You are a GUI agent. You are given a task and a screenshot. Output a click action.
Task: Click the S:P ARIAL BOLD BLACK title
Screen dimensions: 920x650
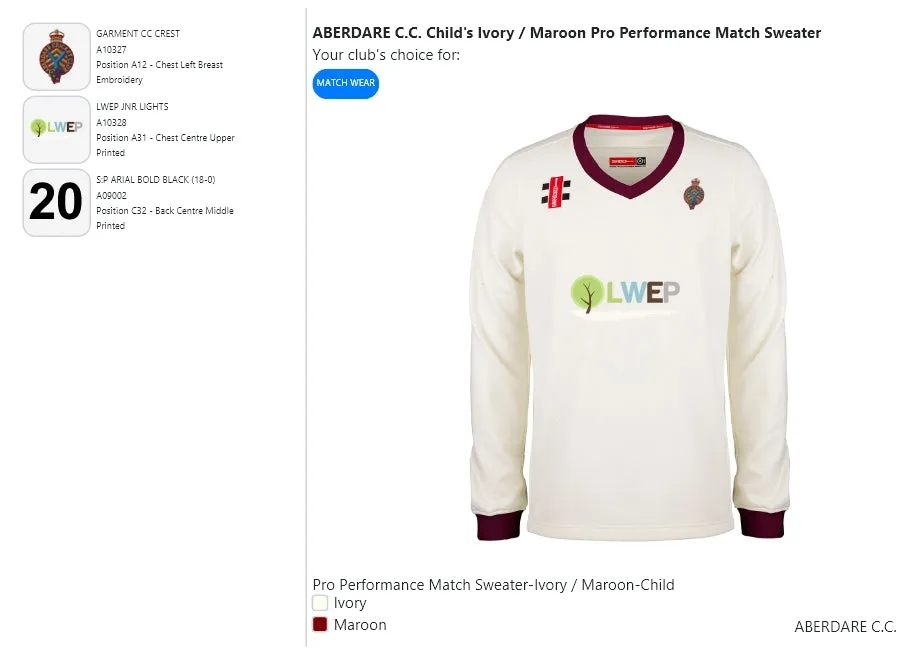155,180
